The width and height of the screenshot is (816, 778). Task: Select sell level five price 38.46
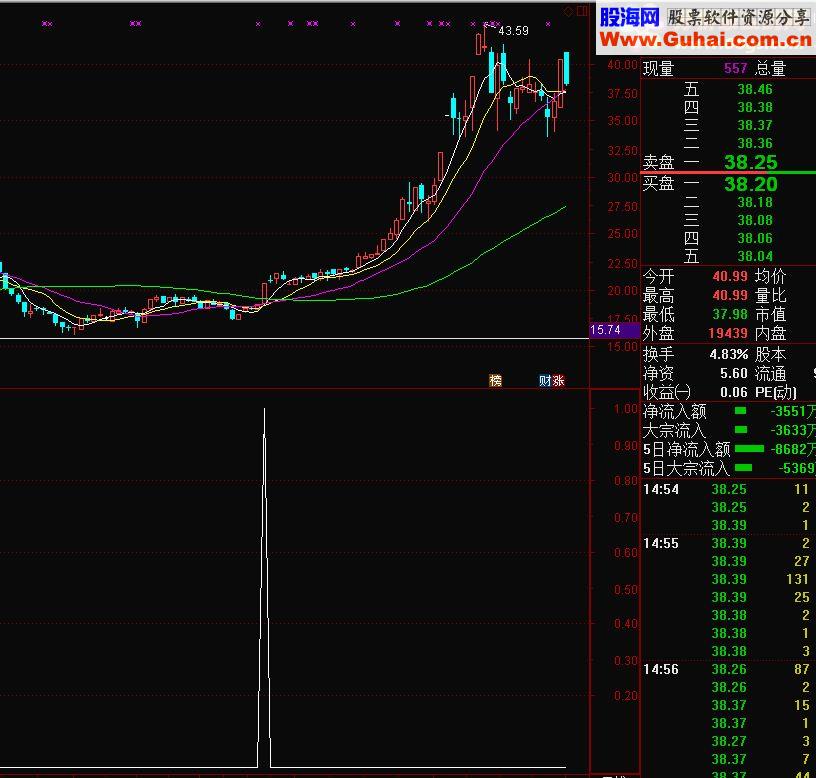click(x=755, y=89)
